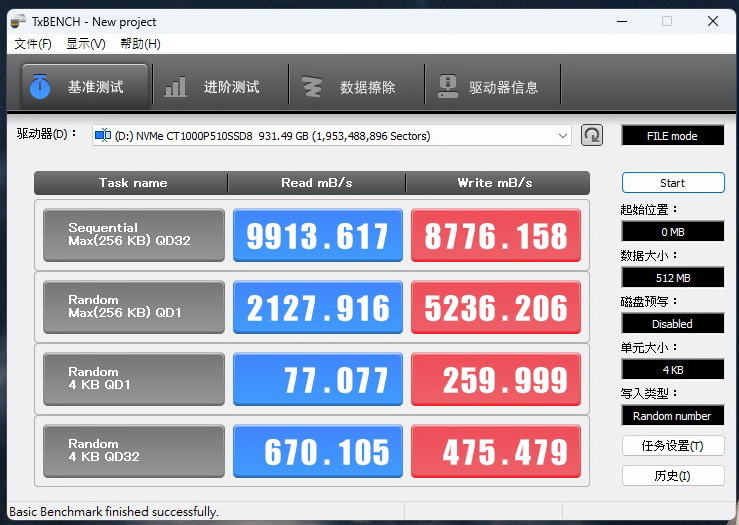Click the TxBENCH app icon in title bar

(18, 21)
